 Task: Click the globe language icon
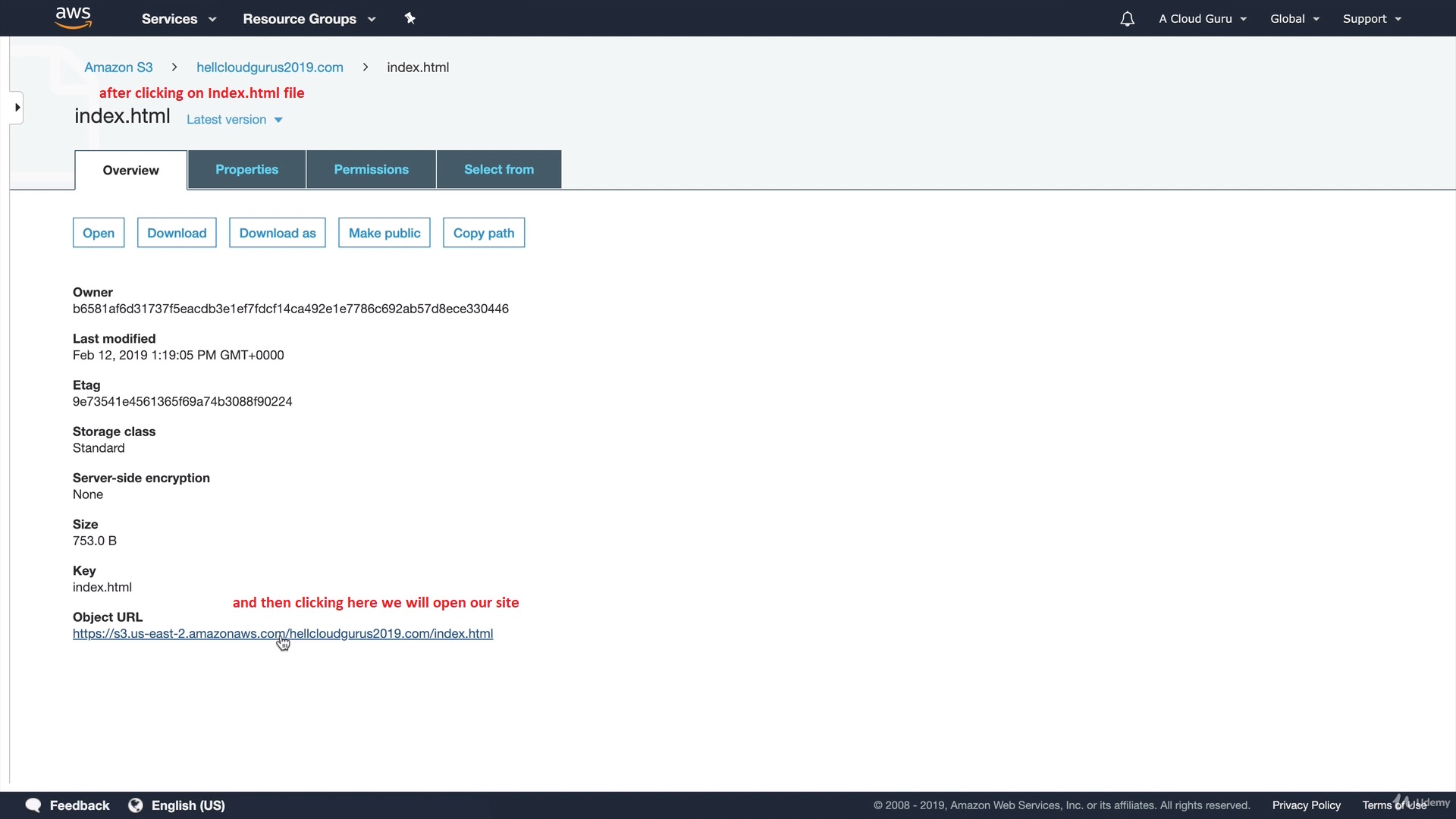click(136, 805)
